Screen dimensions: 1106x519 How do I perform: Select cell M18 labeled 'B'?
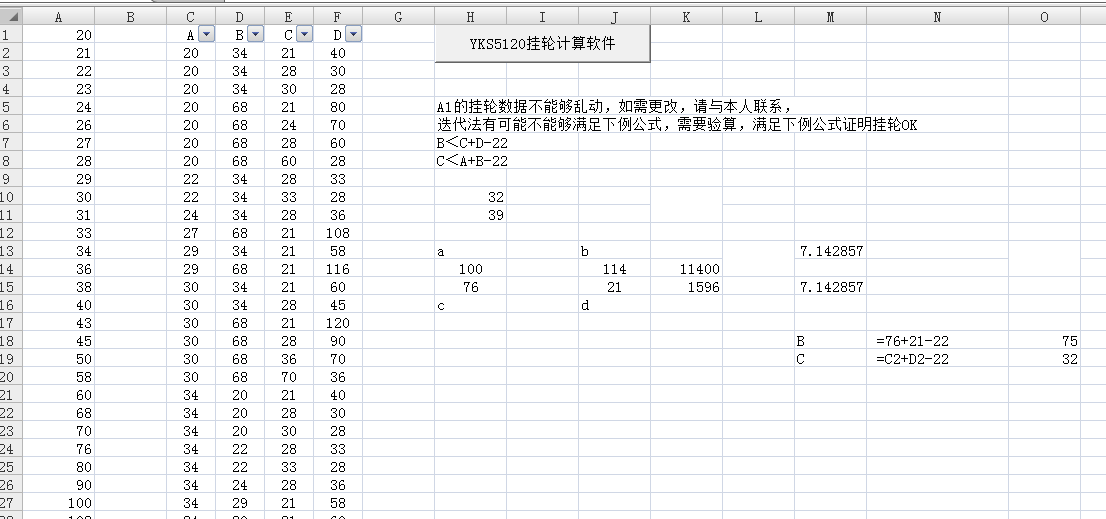click(x=830, y=341)
